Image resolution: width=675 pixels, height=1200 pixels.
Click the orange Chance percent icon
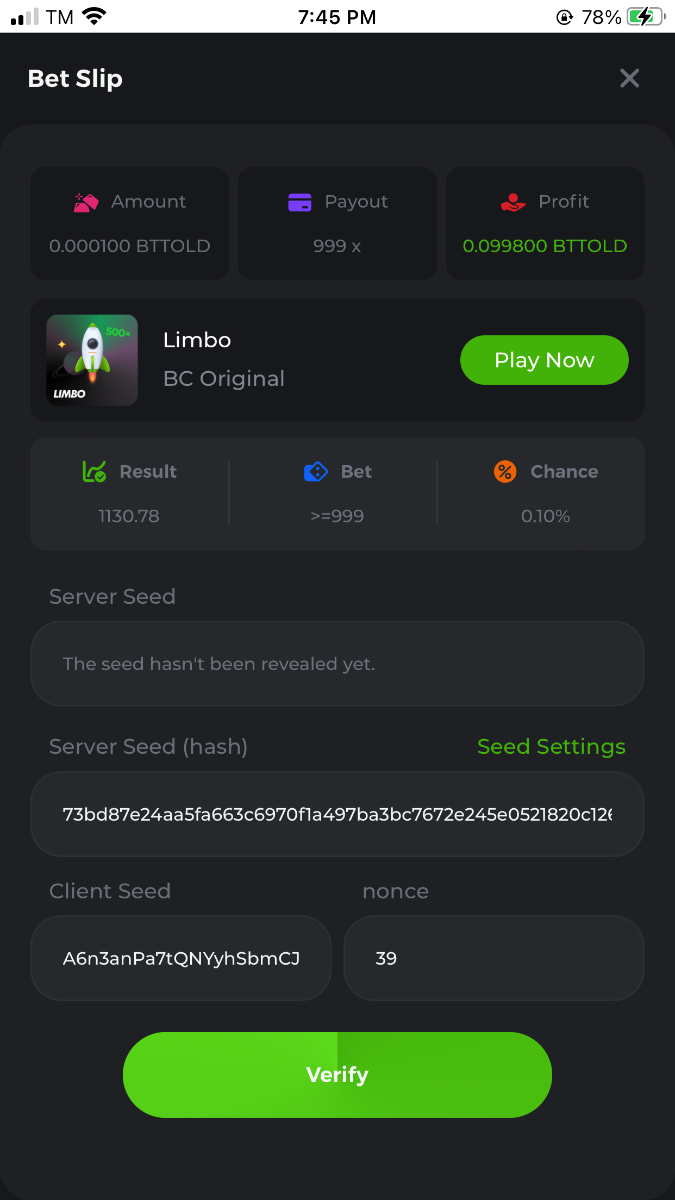point(505,472)
